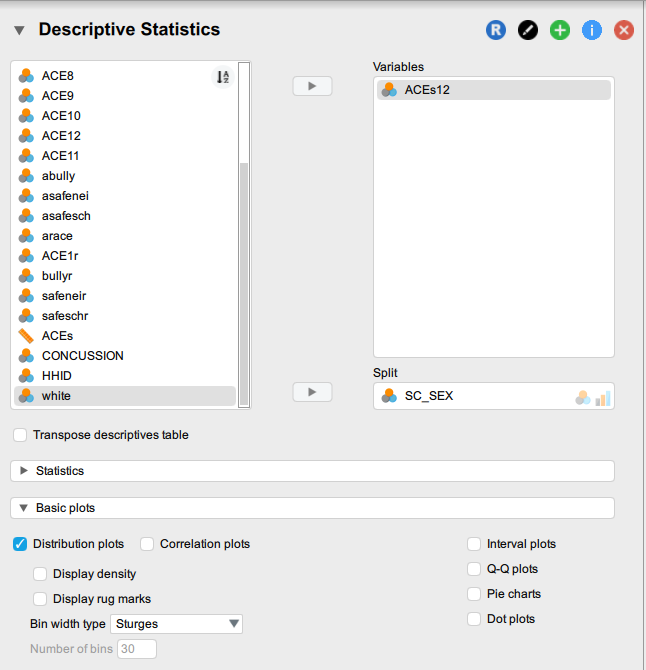646x670 pixels.
Task: Click the nominal icon beside SC_SEX
Action: (389, 396)
